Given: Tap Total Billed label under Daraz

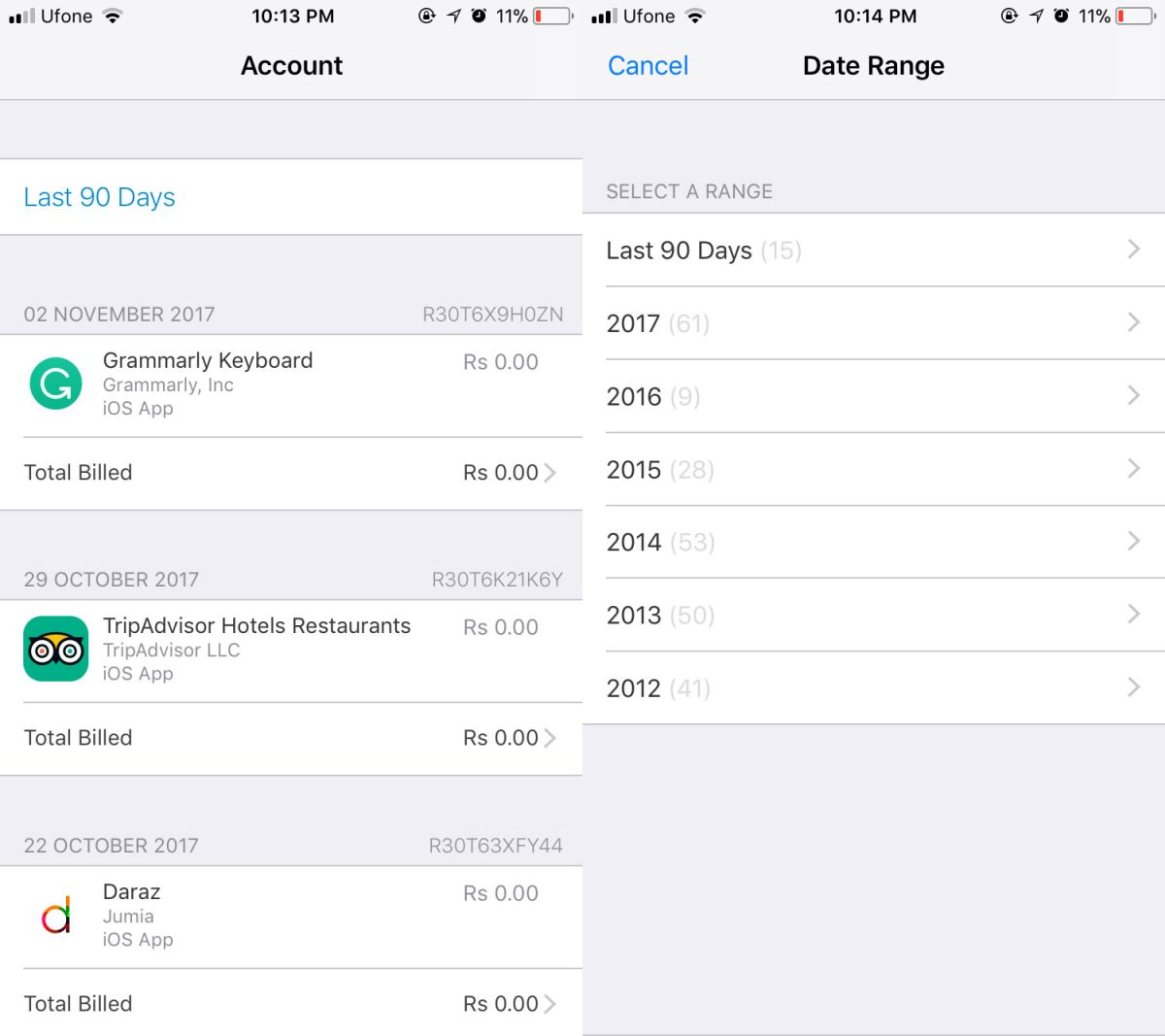Looking at the screenshot, I should (x=78, y=1004).
